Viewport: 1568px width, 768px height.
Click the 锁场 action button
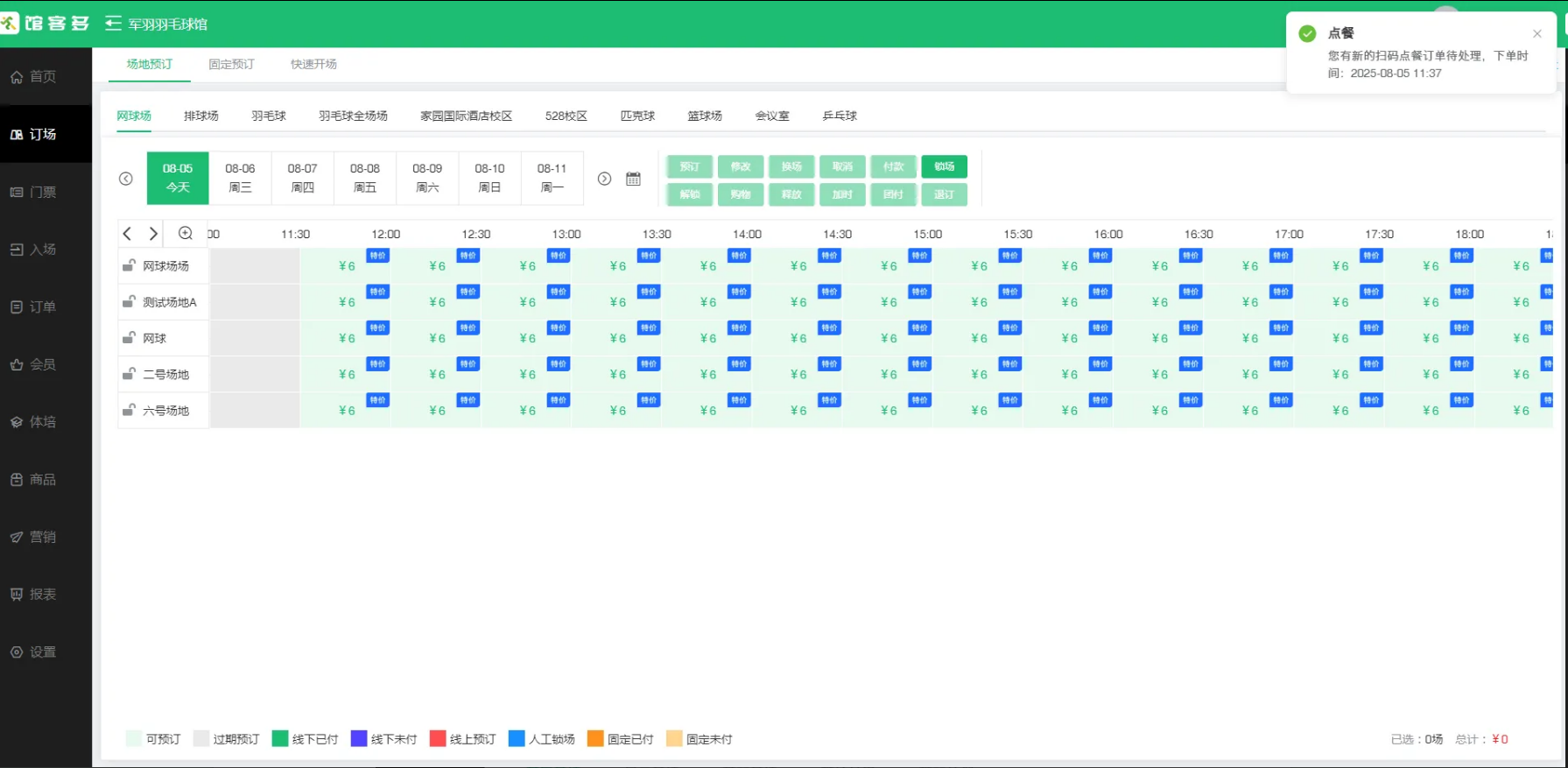point(944,166)
